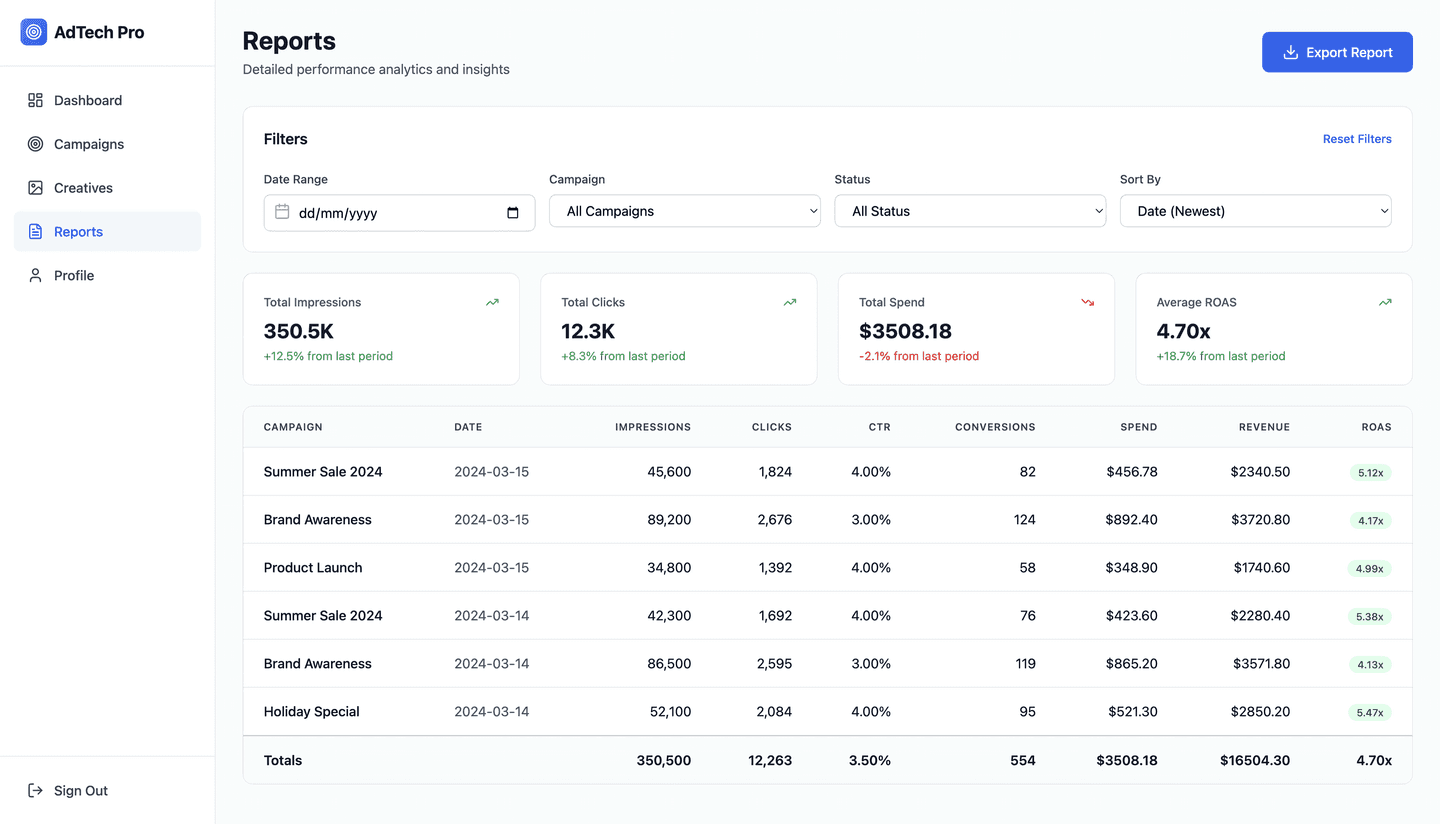Click the Total Spend downward trend icon
This screenshot has width=1440, height=824.
click(x=1087, y=302)
